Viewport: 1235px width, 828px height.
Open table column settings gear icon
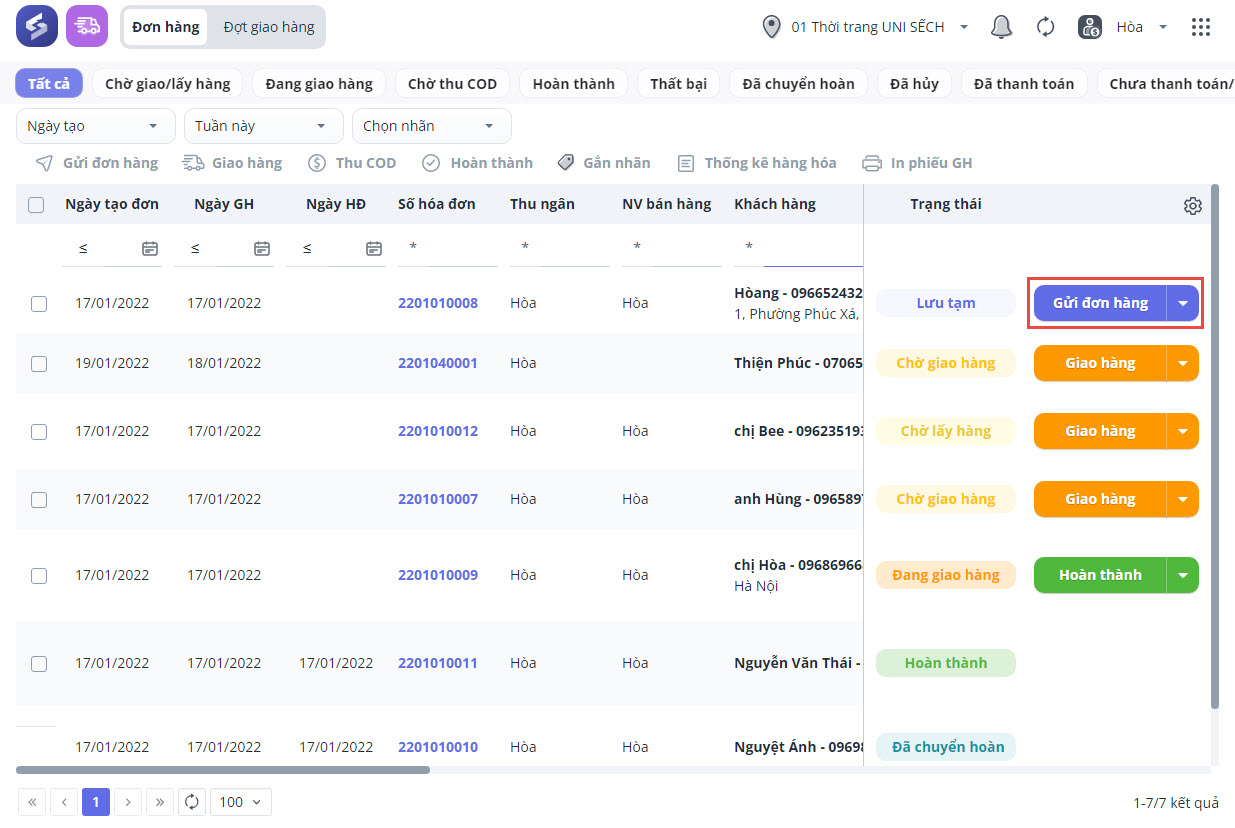click(1192, 206)
